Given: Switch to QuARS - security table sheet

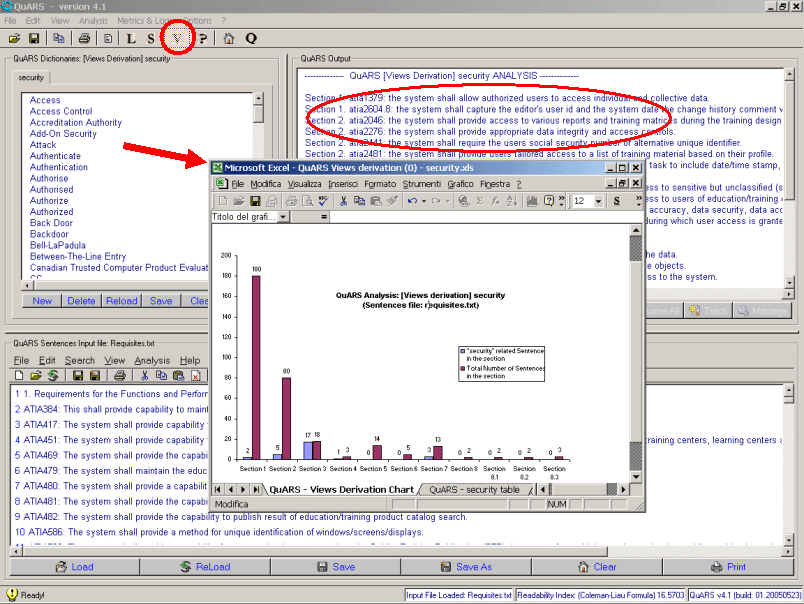Looking at the screenshot, I should point(474,490).
